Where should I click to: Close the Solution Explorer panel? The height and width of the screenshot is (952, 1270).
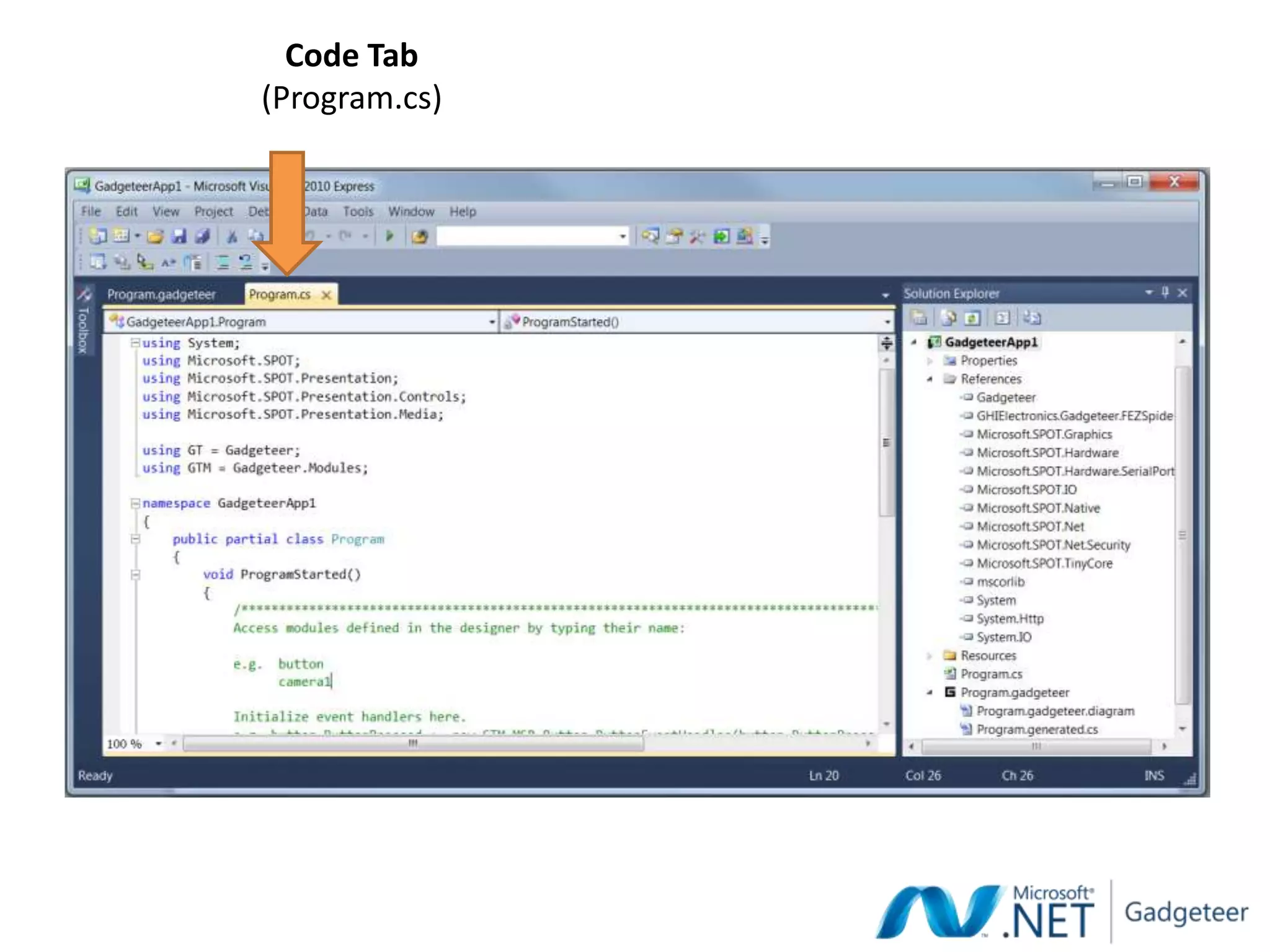1183,293
